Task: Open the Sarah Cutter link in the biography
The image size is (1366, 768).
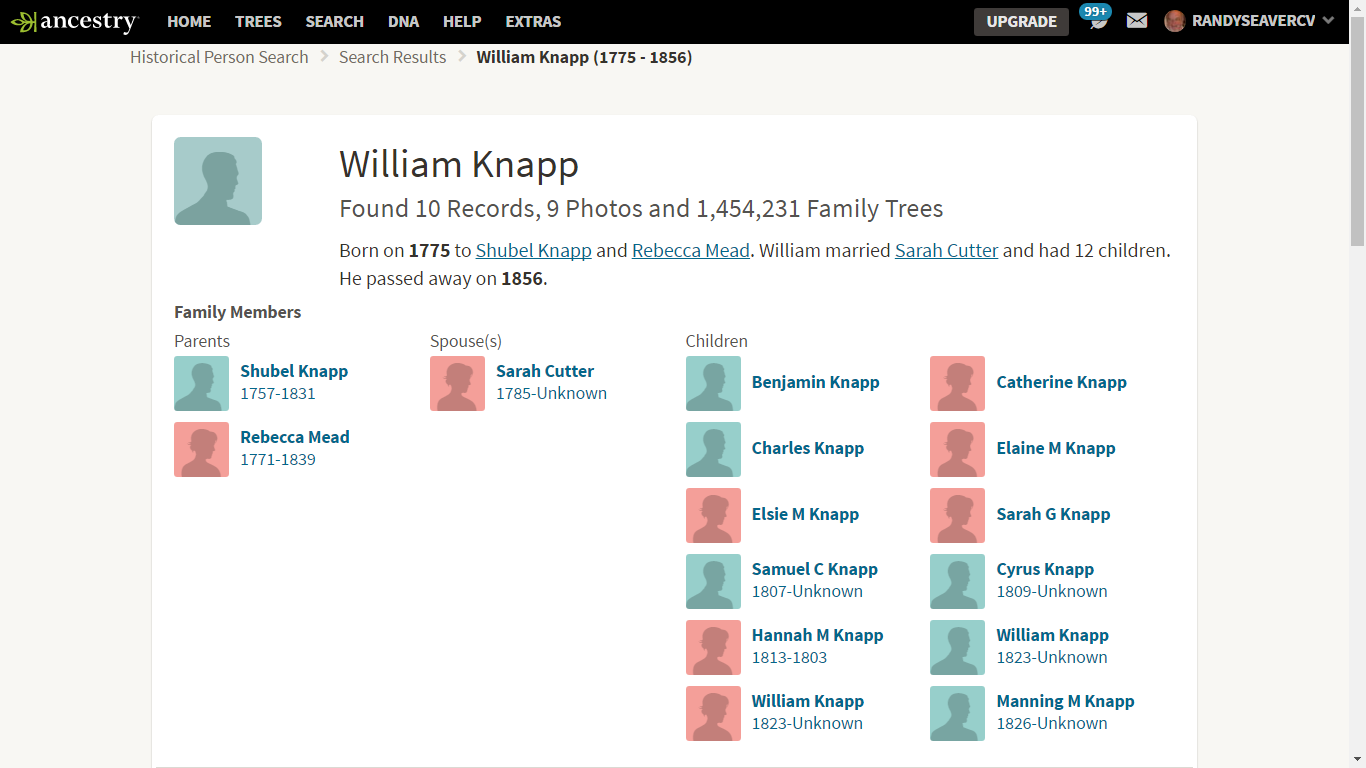Action: 946,250
